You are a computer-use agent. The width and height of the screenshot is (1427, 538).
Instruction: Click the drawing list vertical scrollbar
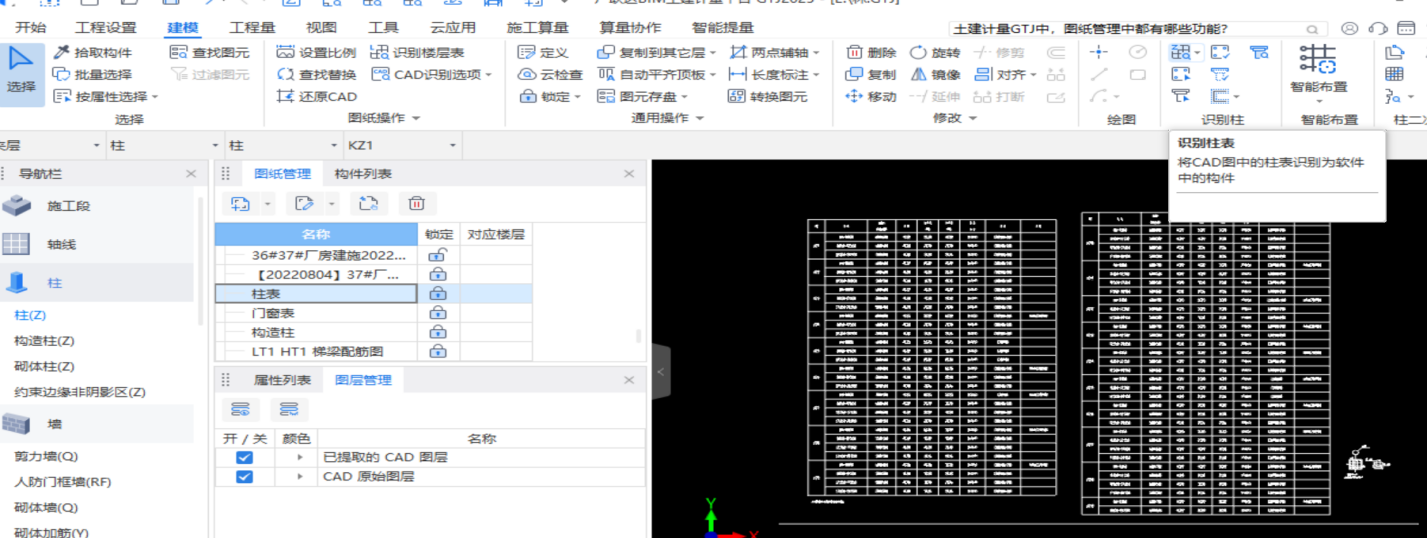[638, 336]
